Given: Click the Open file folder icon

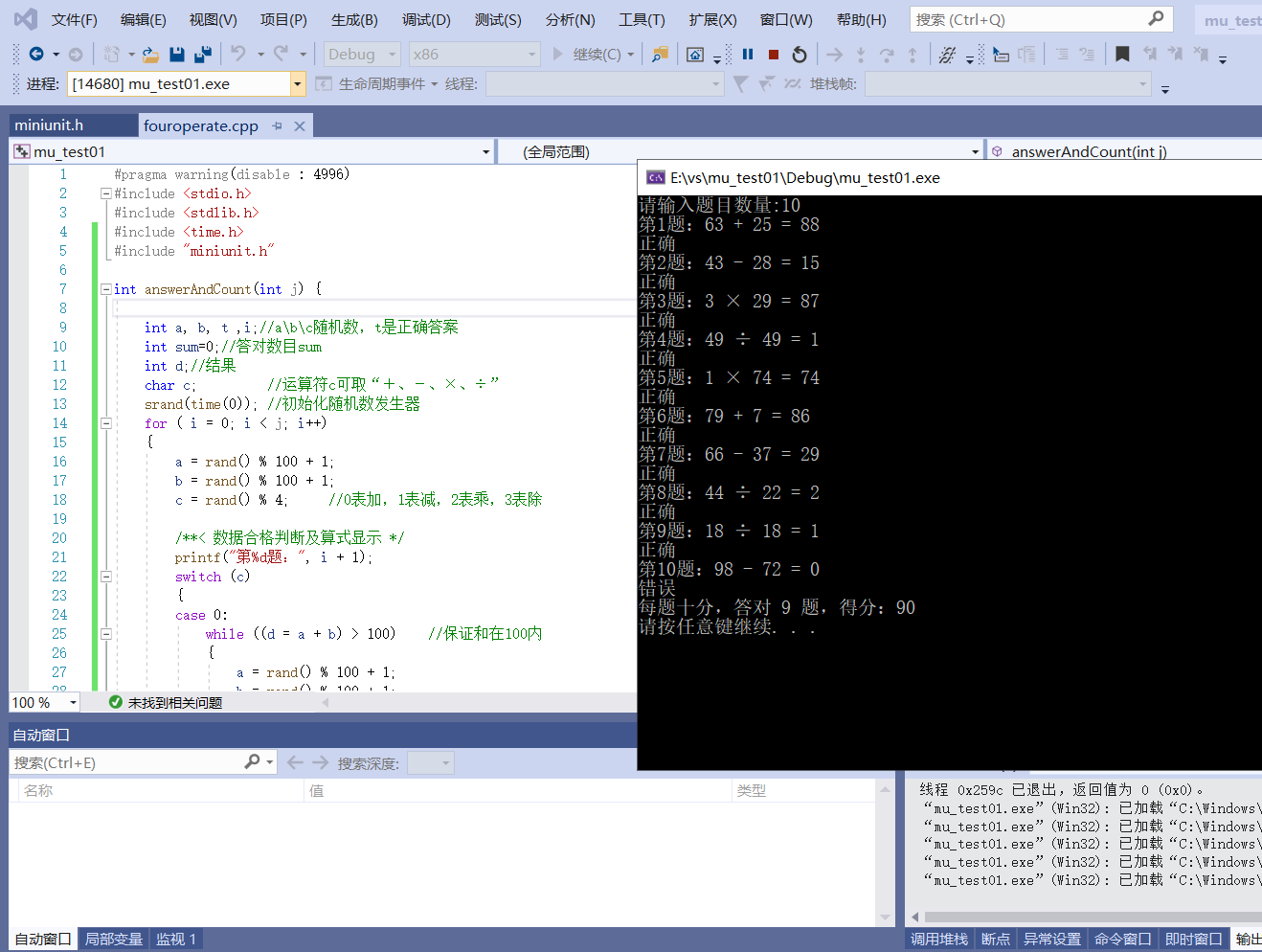Looking at the screenshot, I should coord(150,55).
